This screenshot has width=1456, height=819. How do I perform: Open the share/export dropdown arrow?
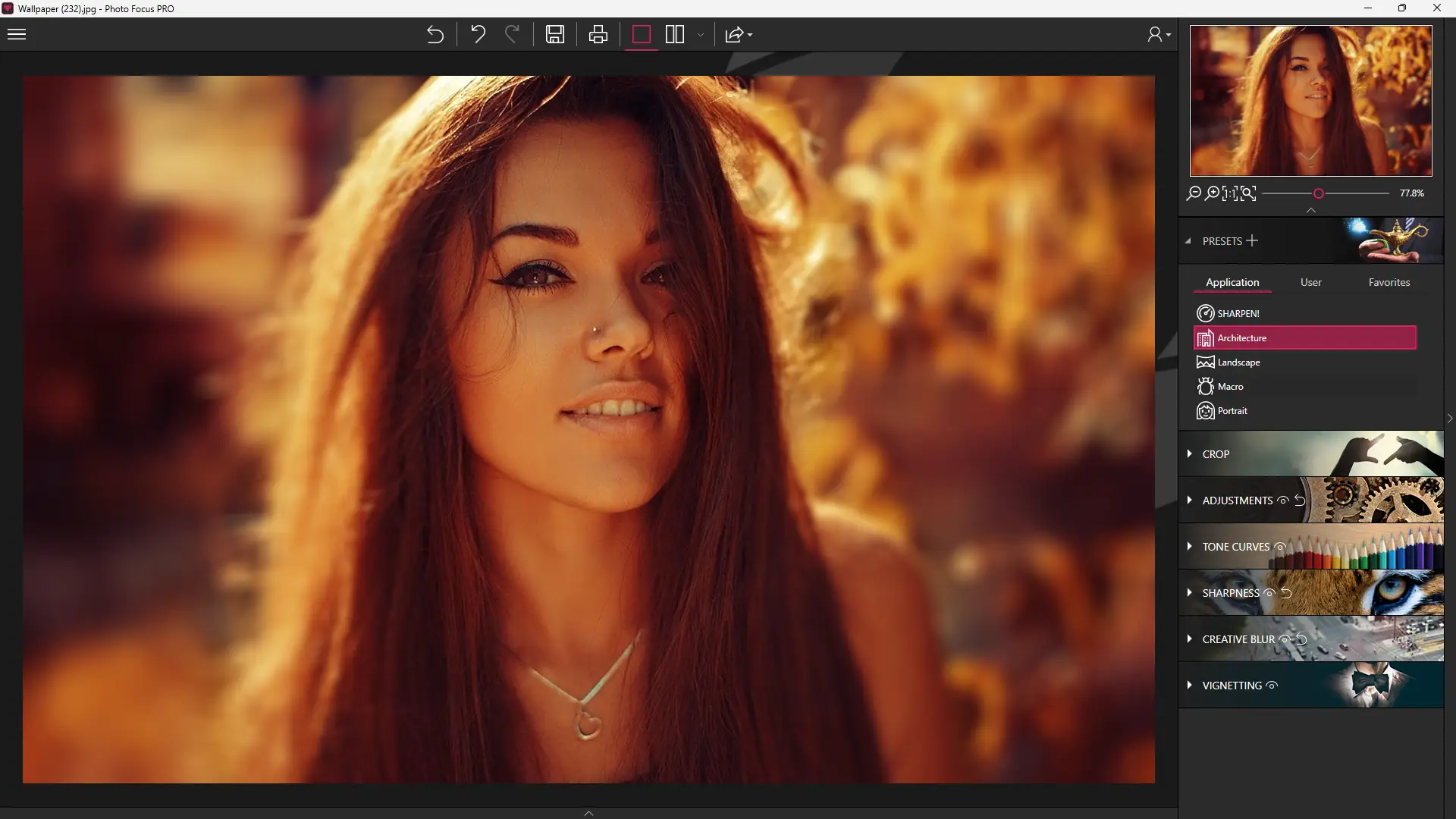pyautogui.click(x=750, y=35)
